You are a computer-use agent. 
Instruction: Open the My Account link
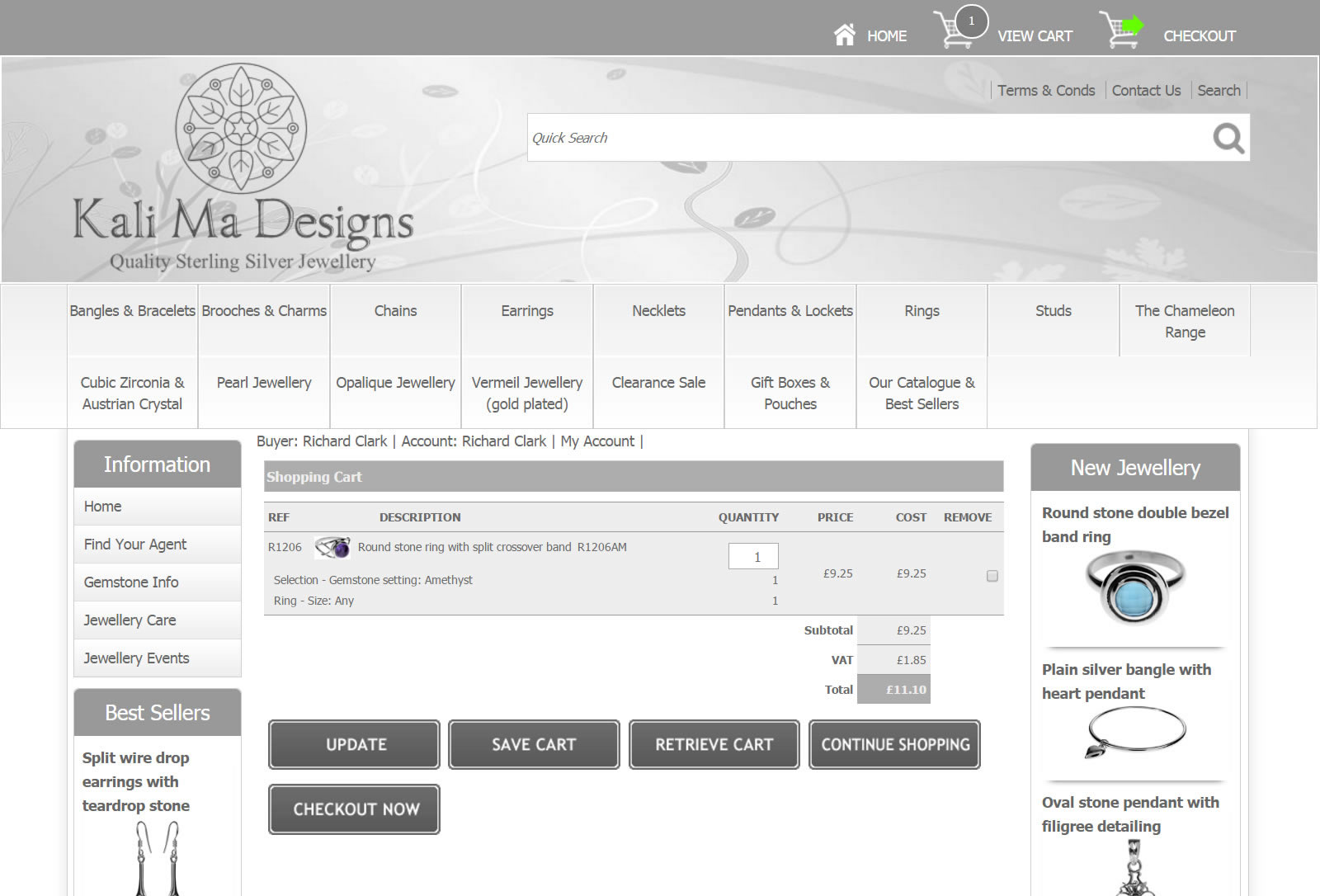pyautogui.click(x=597, y=441)
